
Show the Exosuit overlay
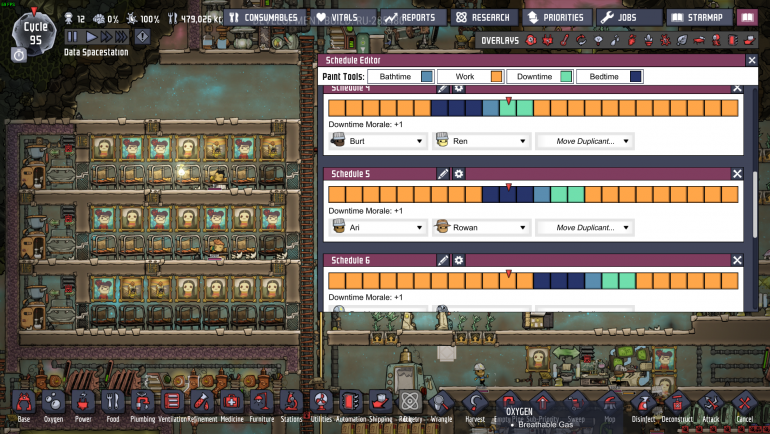click(716, 40)
